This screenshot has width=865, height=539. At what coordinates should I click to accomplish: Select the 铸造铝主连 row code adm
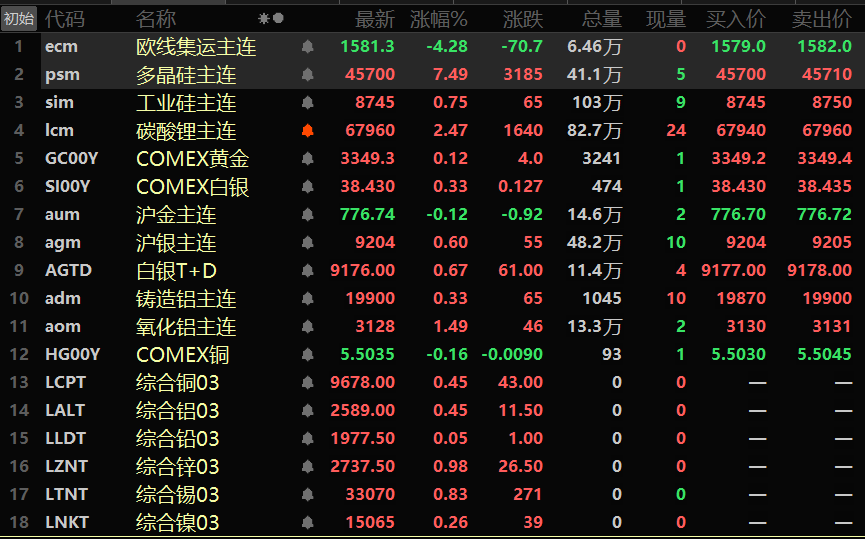[x=63, y=299]
